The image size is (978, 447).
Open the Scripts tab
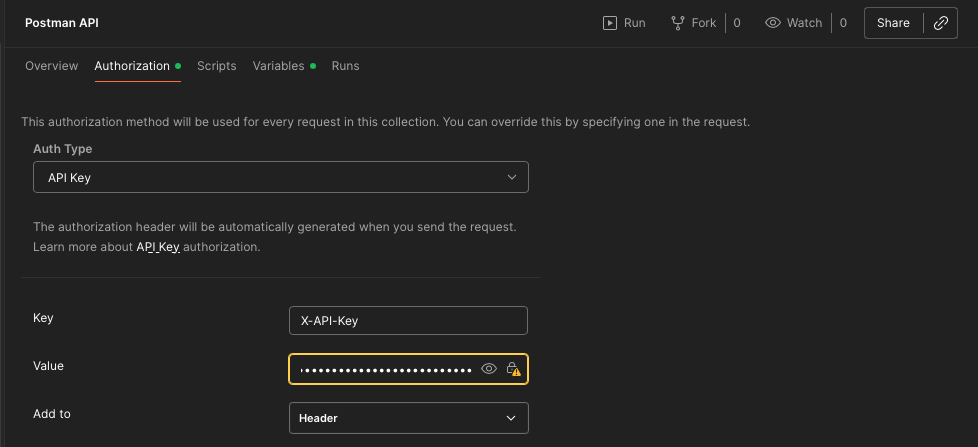(216, 66)
